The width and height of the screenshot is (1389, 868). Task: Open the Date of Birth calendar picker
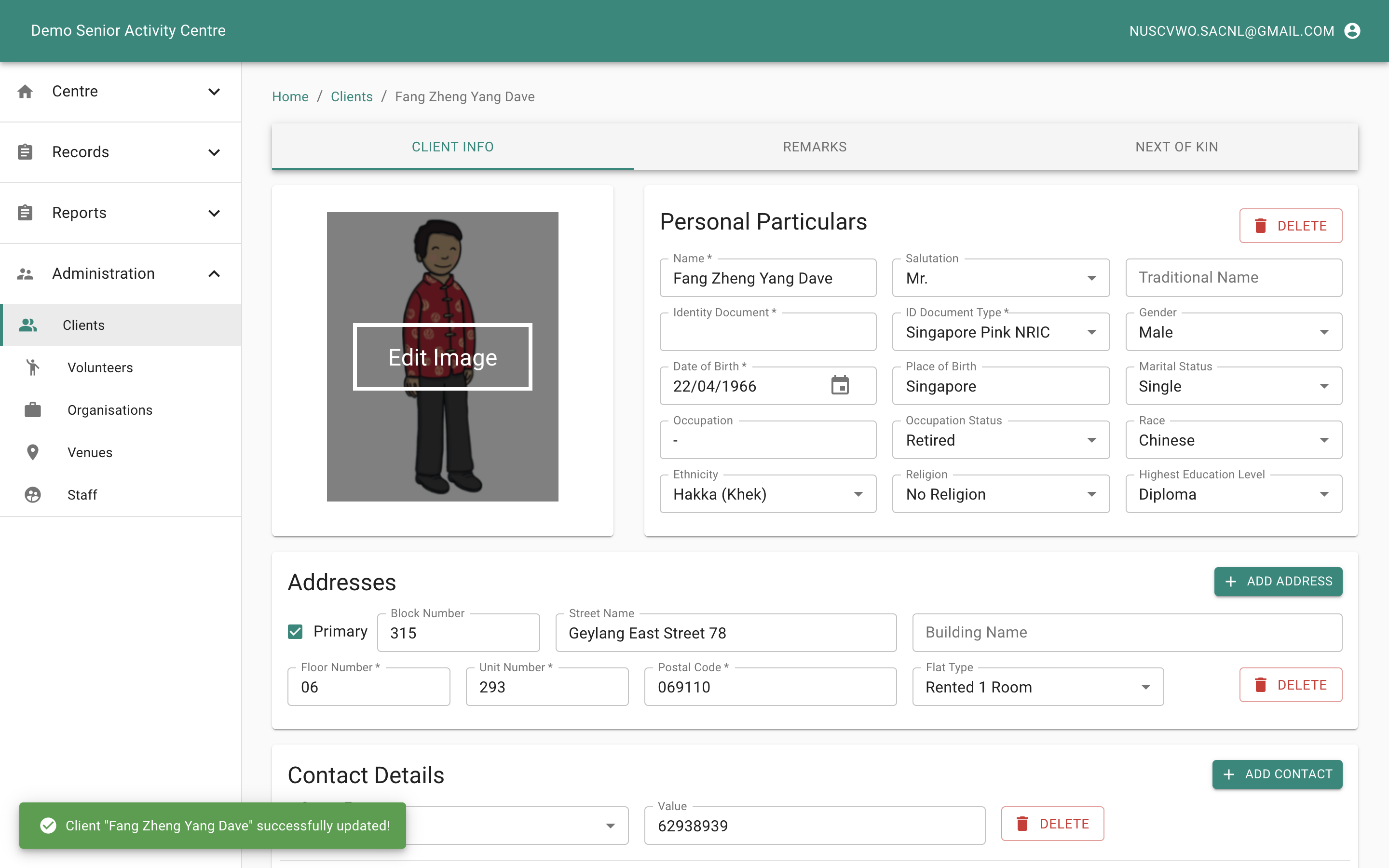840,386
